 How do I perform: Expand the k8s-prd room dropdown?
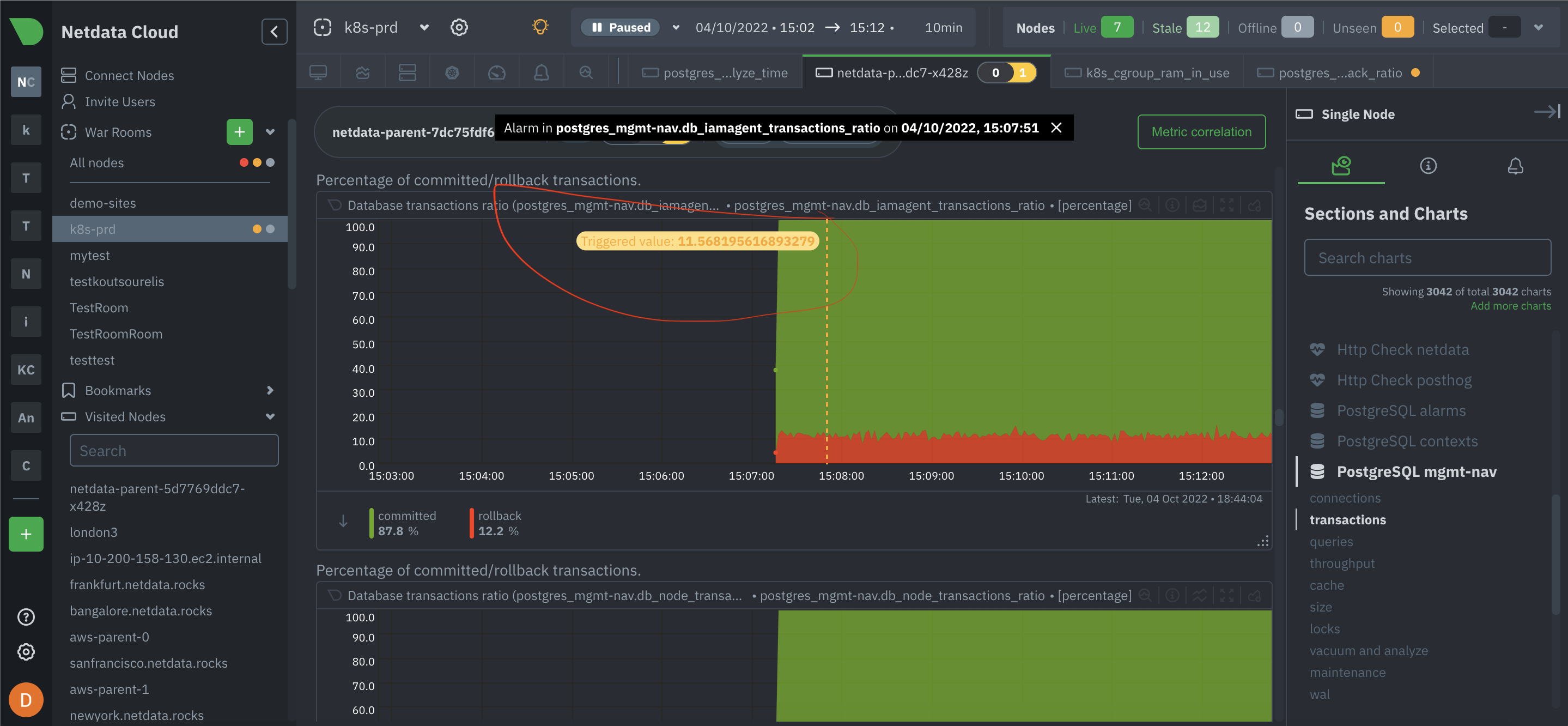point(424,27)
